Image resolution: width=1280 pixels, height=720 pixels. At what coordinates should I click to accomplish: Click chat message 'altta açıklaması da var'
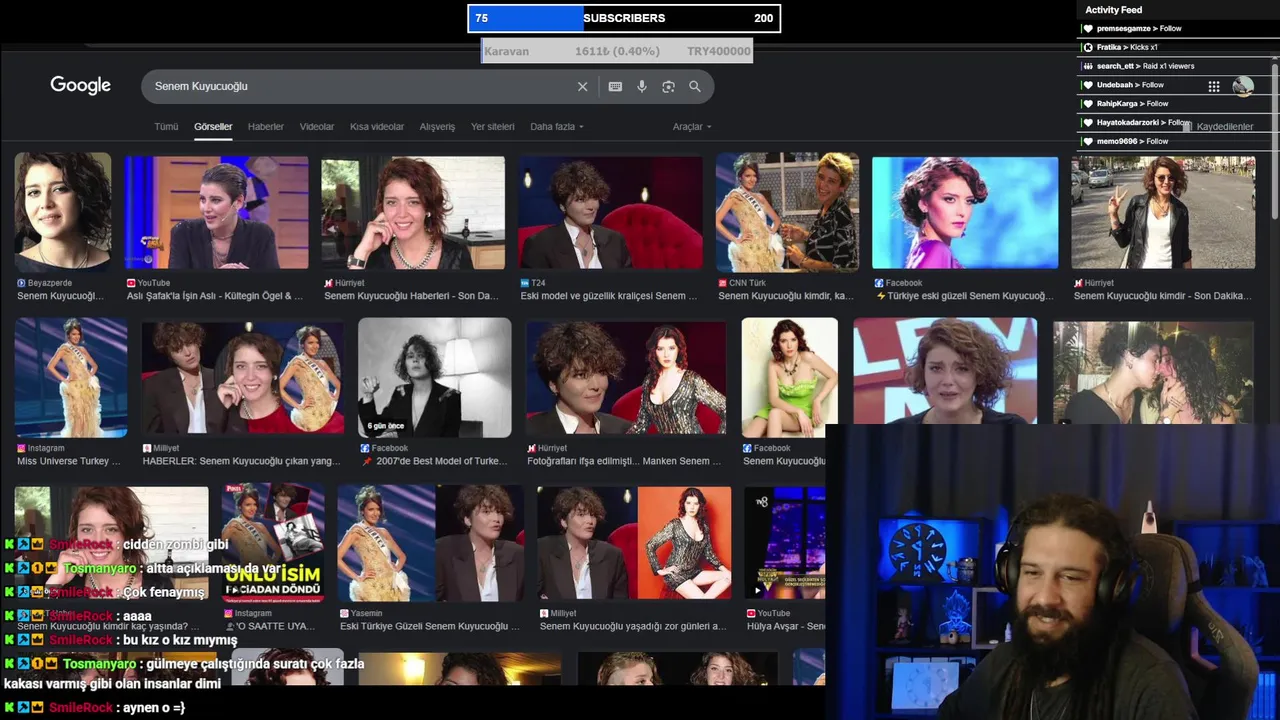214,568
